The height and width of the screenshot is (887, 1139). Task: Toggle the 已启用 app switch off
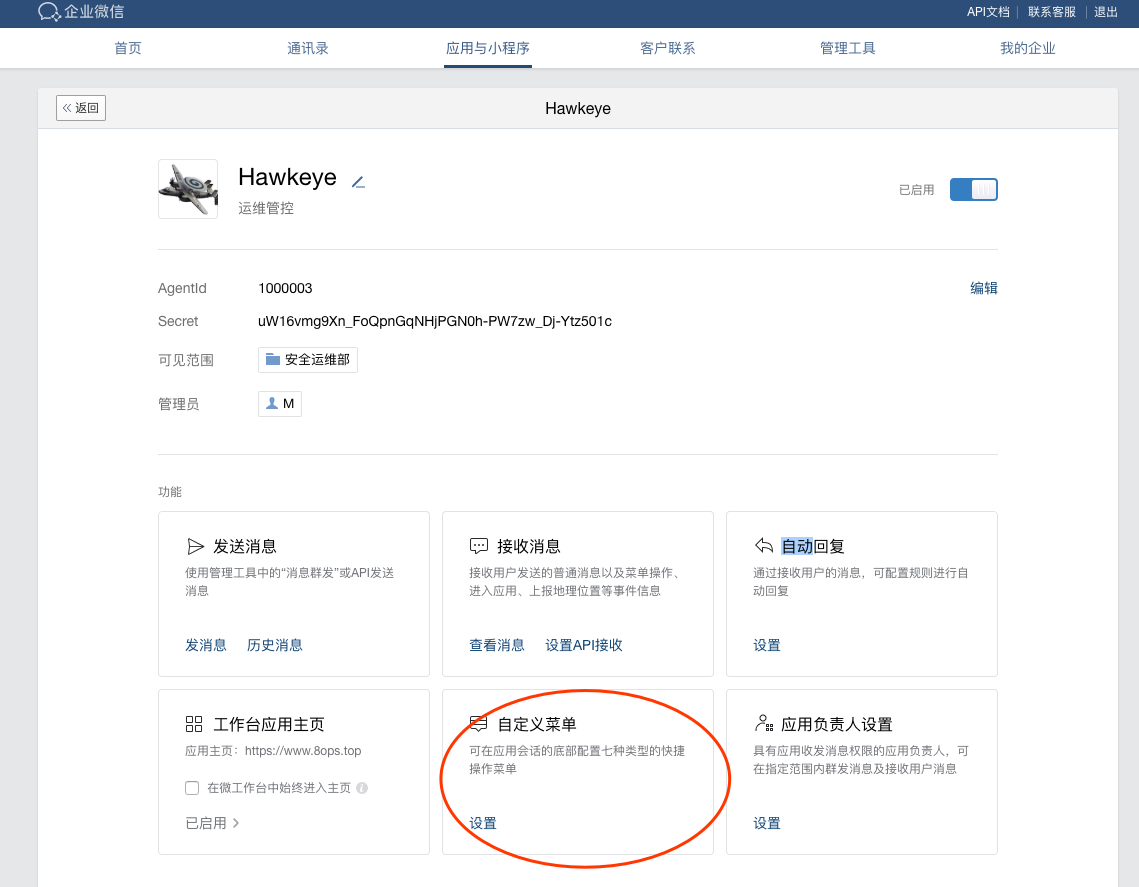point(973,190)
